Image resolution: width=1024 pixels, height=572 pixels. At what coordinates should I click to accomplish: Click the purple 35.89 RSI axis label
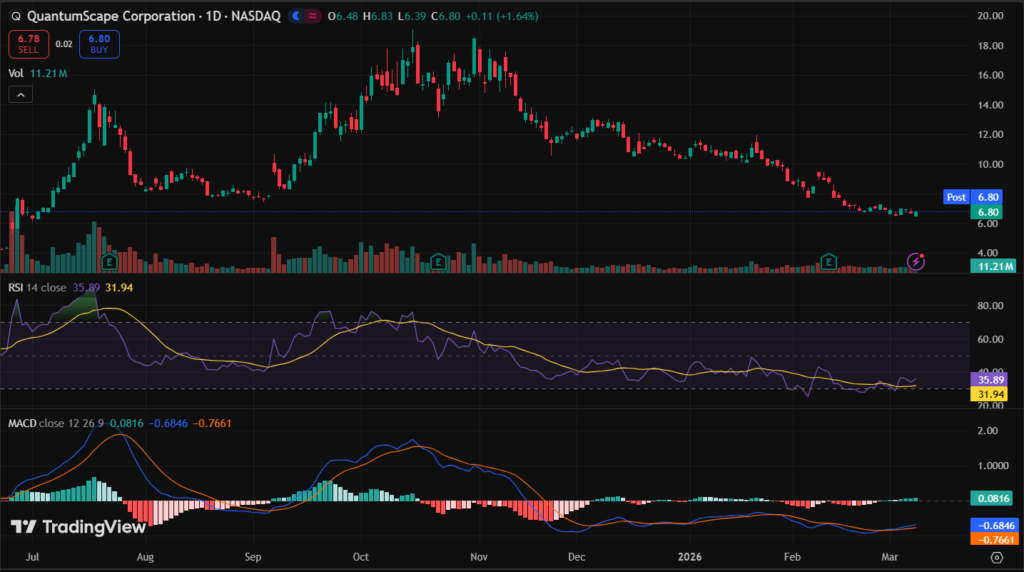[x=990, y=380]
